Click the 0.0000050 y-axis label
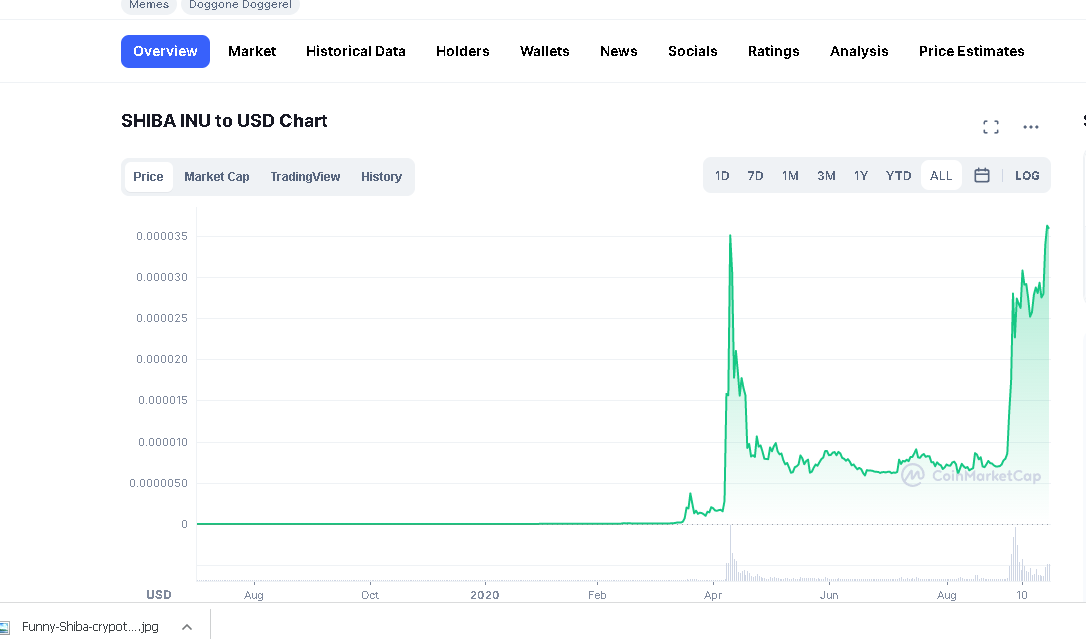The image size is (1086, 639). click(x=159, y=483)
